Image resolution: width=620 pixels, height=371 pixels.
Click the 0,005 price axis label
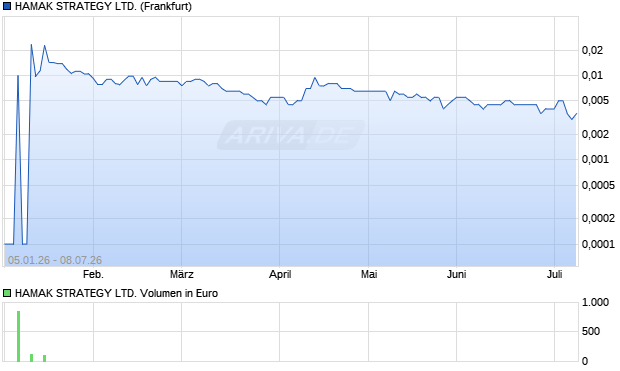pos(595,100)
